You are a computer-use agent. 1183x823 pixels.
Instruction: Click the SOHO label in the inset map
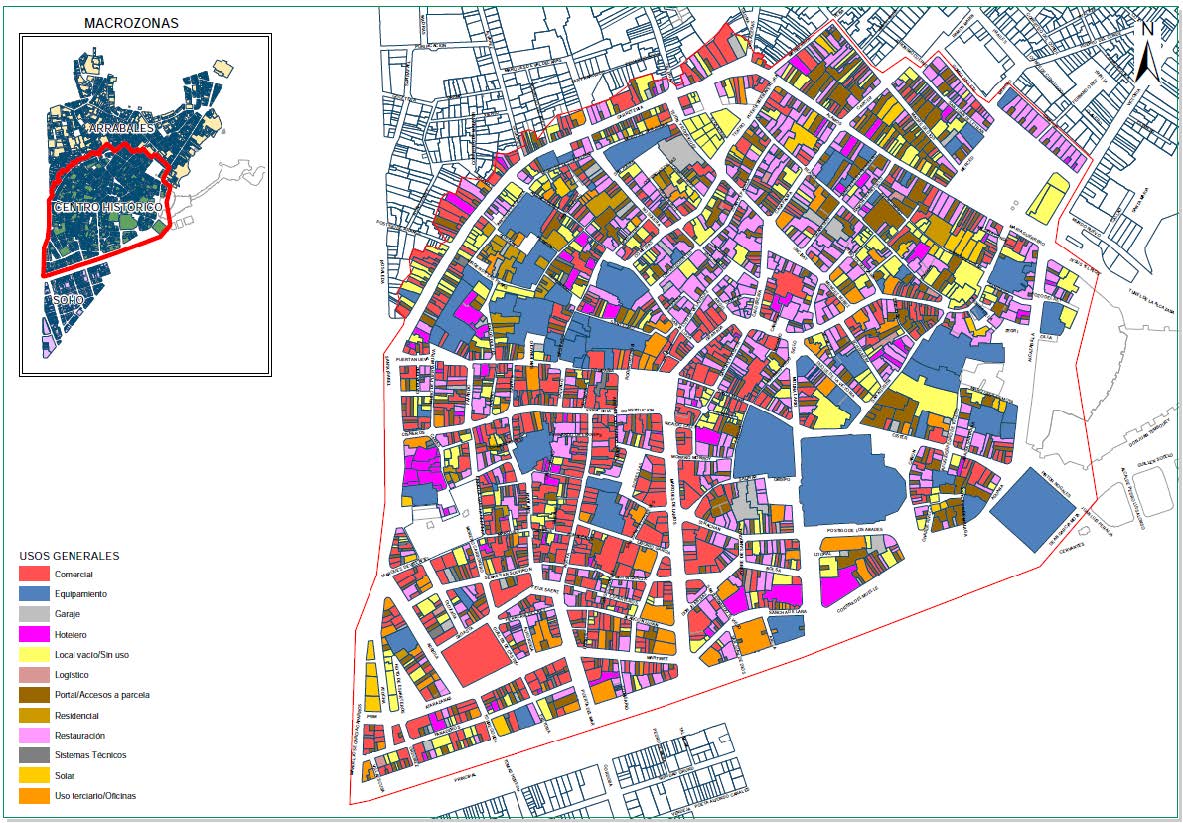68,300
